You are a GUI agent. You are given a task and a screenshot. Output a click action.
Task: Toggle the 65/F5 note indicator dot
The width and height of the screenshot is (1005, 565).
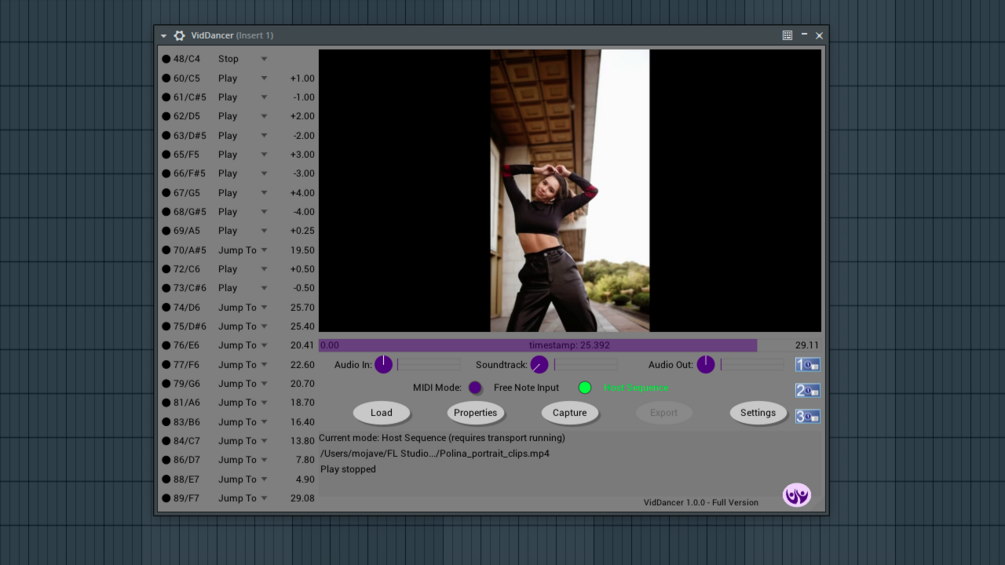pyautogui.click(x=166, y=154)
